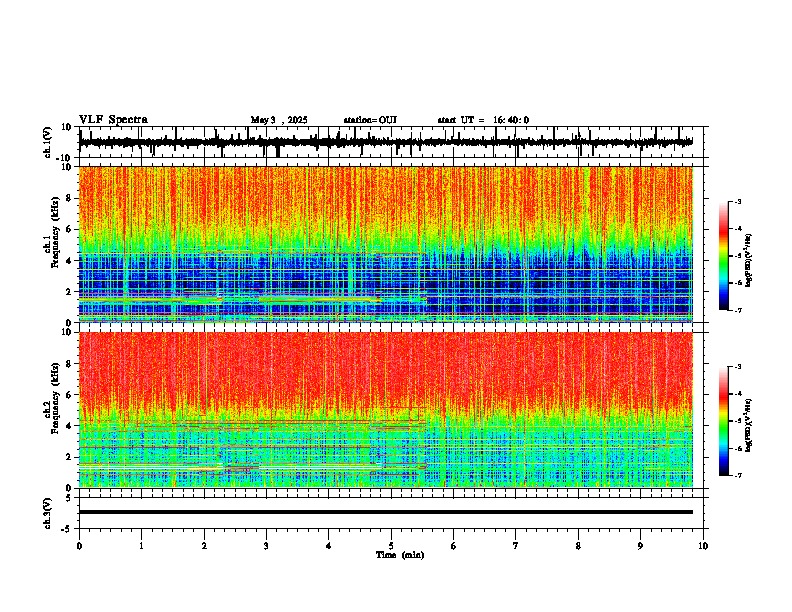Click the '-3' tick on ch.1 color bar
The image size is (792, 612).
738,201
